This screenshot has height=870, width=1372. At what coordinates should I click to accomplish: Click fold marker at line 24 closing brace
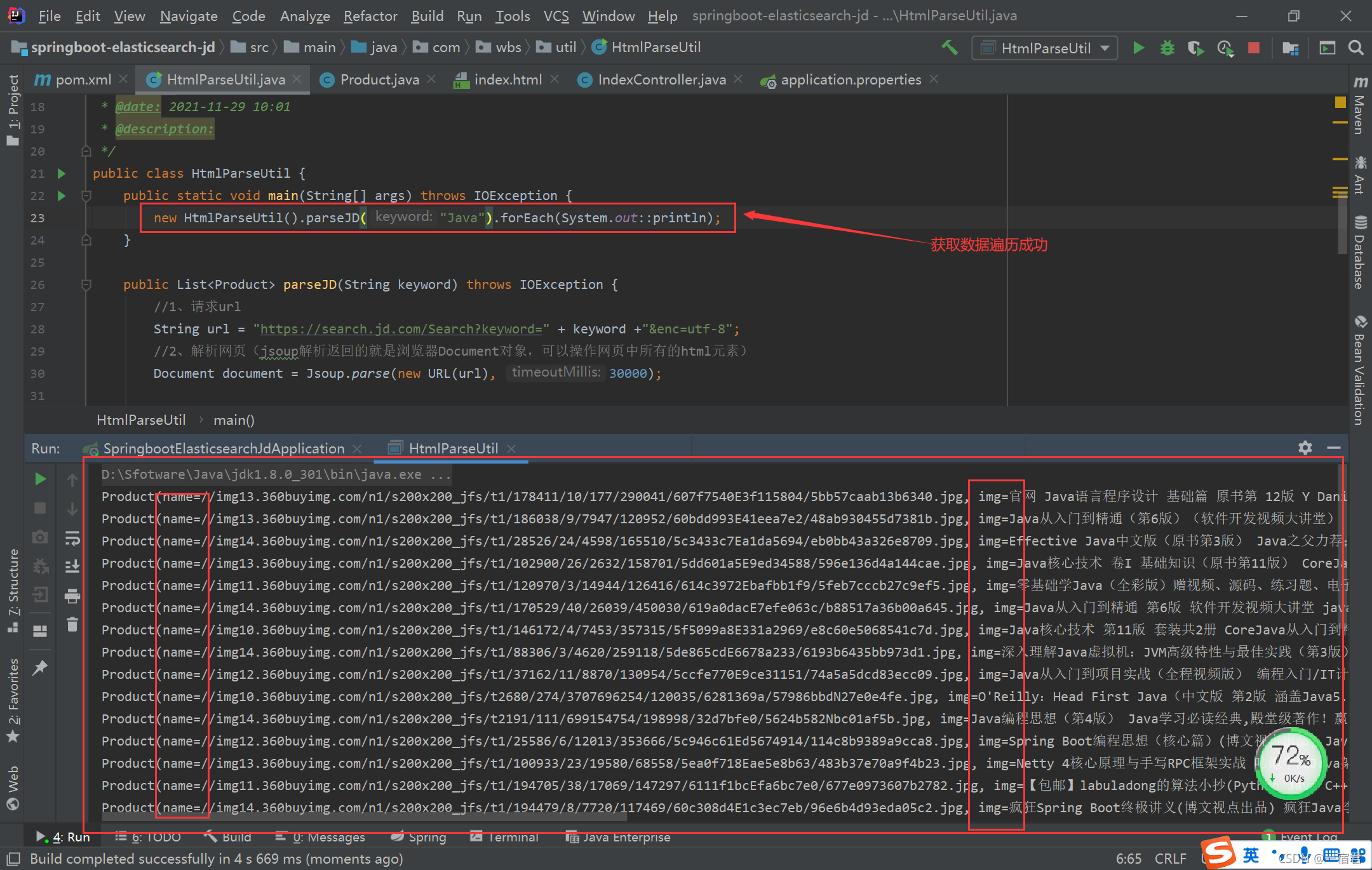86,240
